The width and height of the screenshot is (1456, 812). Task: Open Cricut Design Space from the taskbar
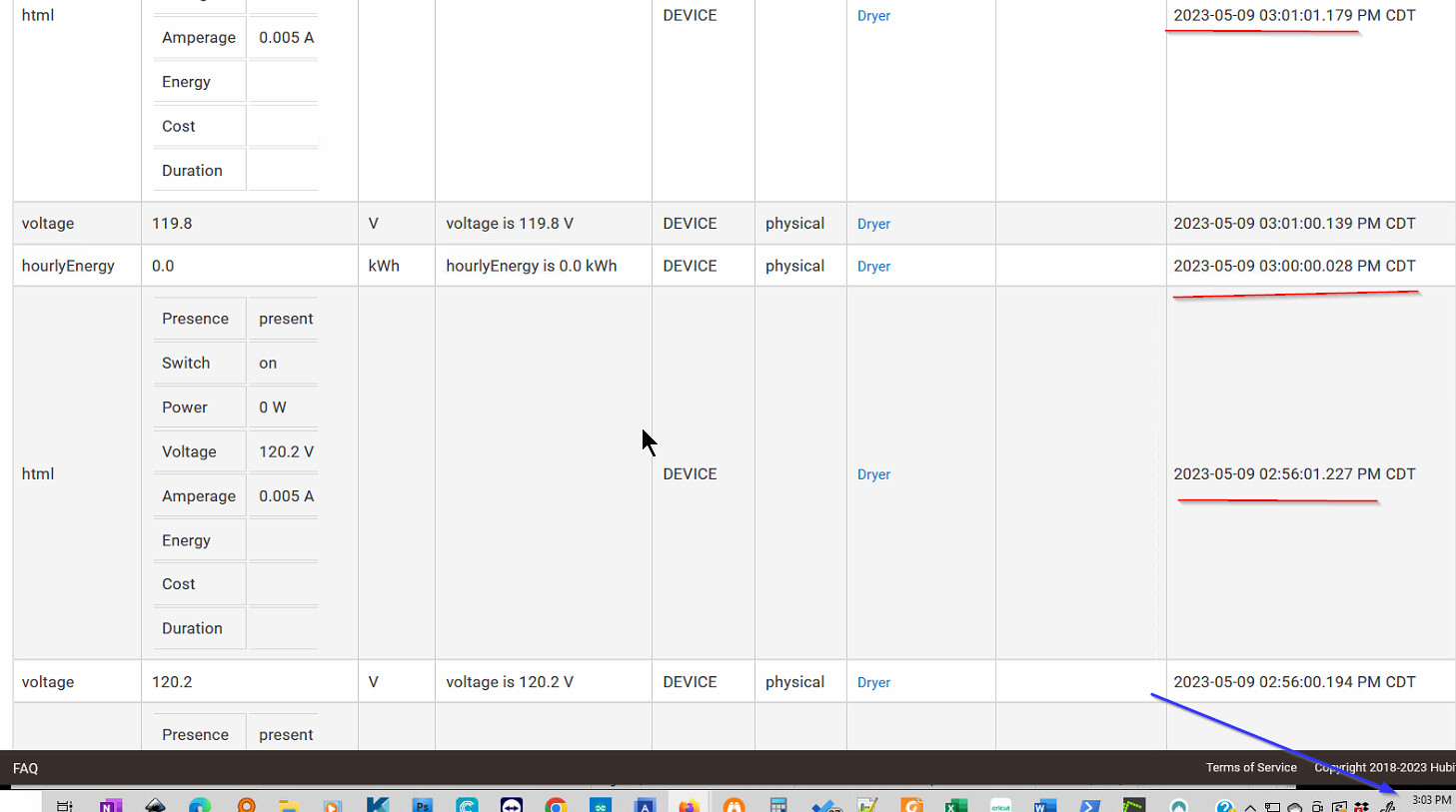(x=1000, y=805)
